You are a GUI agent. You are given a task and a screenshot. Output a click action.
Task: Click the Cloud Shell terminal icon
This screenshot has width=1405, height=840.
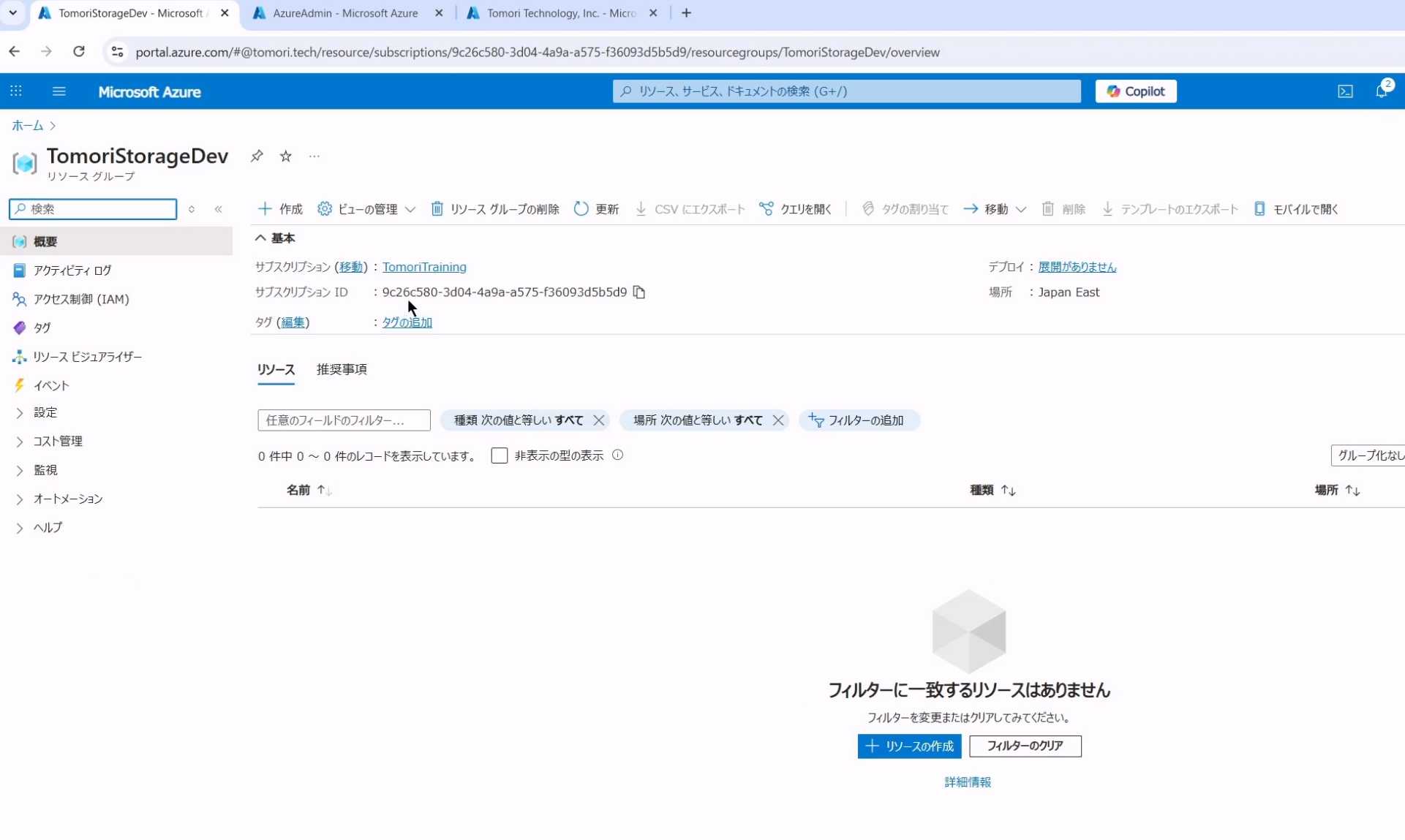1345,91
